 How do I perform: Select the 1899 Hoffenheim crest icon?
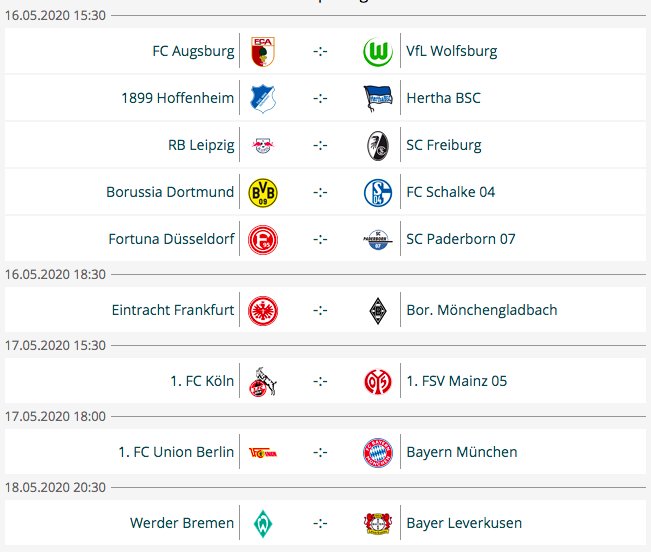(x=262, y=98)
